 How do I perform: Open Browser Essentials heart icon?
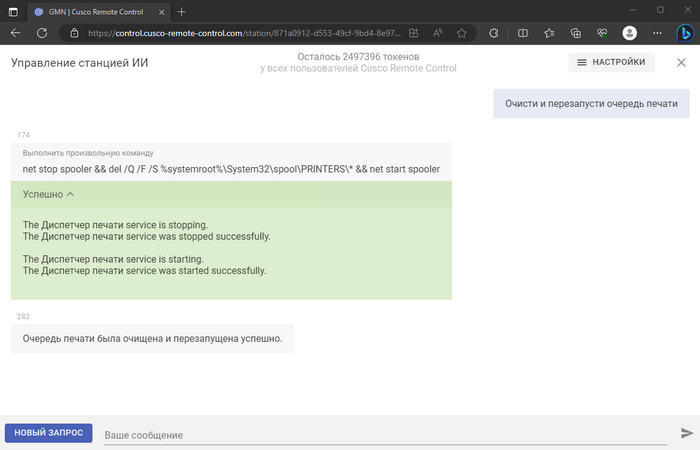(x=602, y=32)
